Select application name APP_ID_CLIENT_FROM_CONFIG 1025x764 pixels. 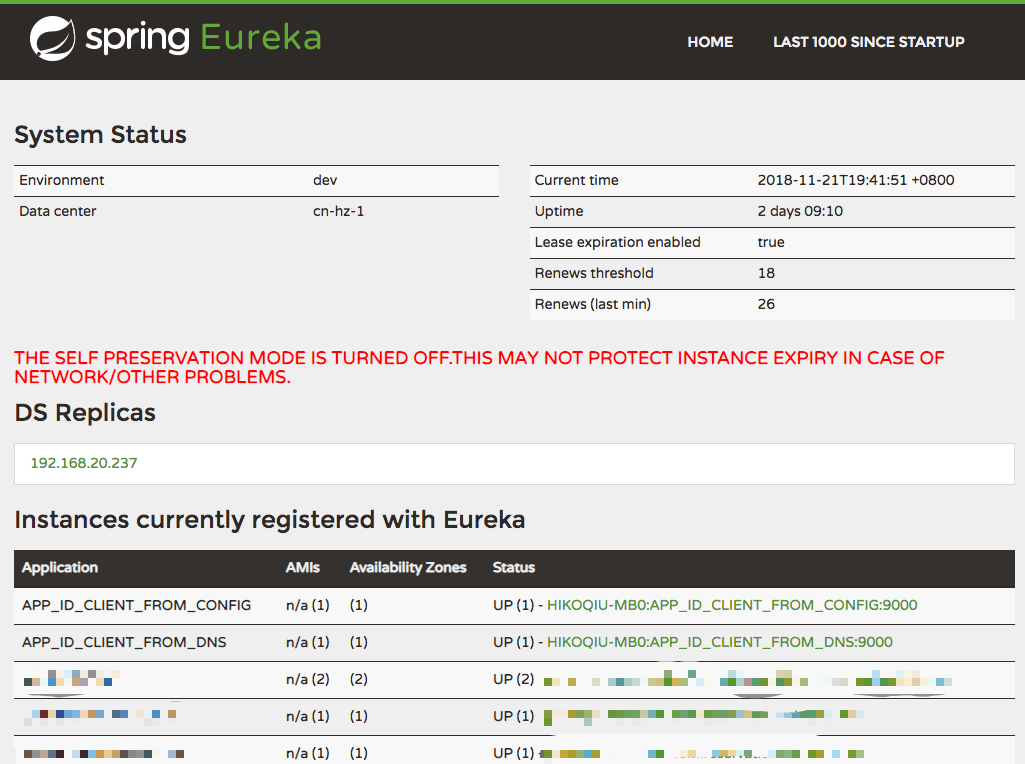click(136, 605)
